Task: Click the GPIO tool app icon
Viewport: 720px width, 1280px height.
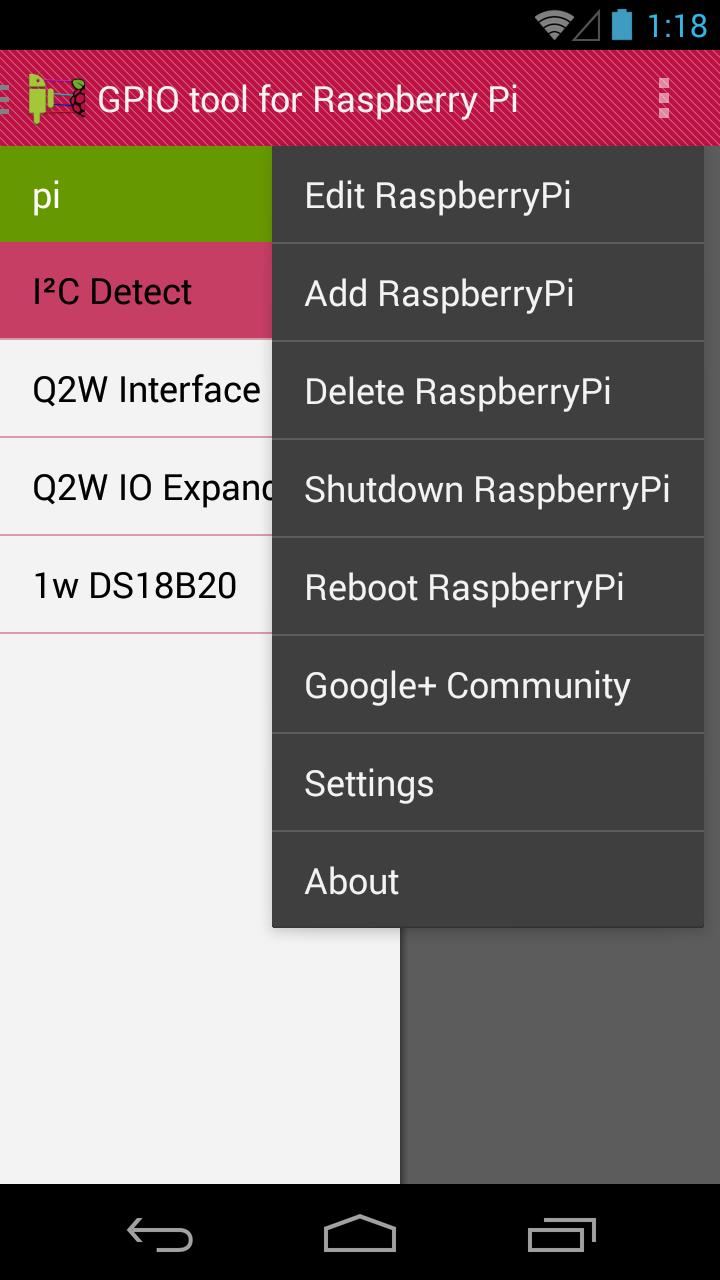Action: 55,97
